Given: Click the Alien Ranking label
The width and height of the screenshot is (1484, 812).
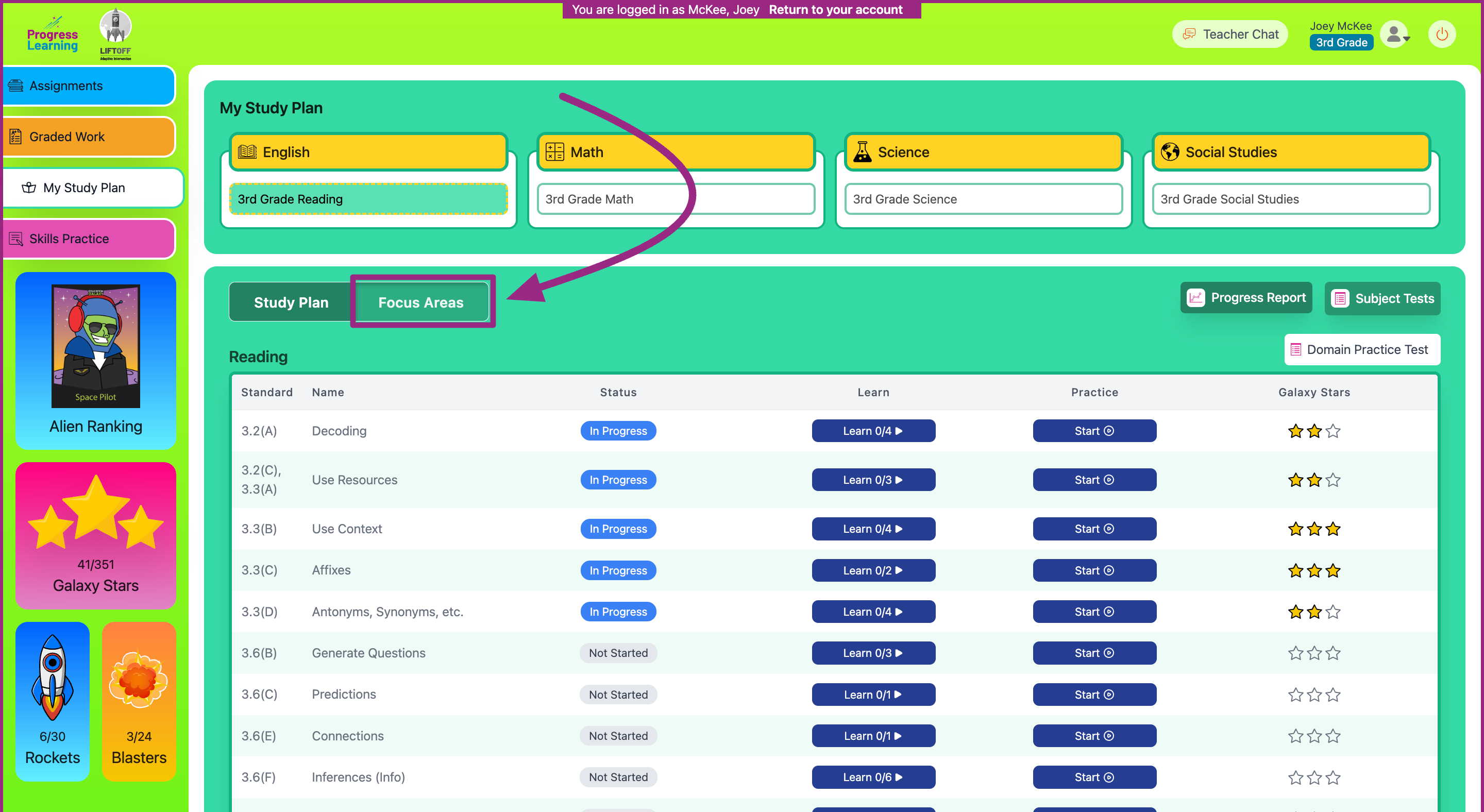Looking at the screenshot, I should pos(96,426).
